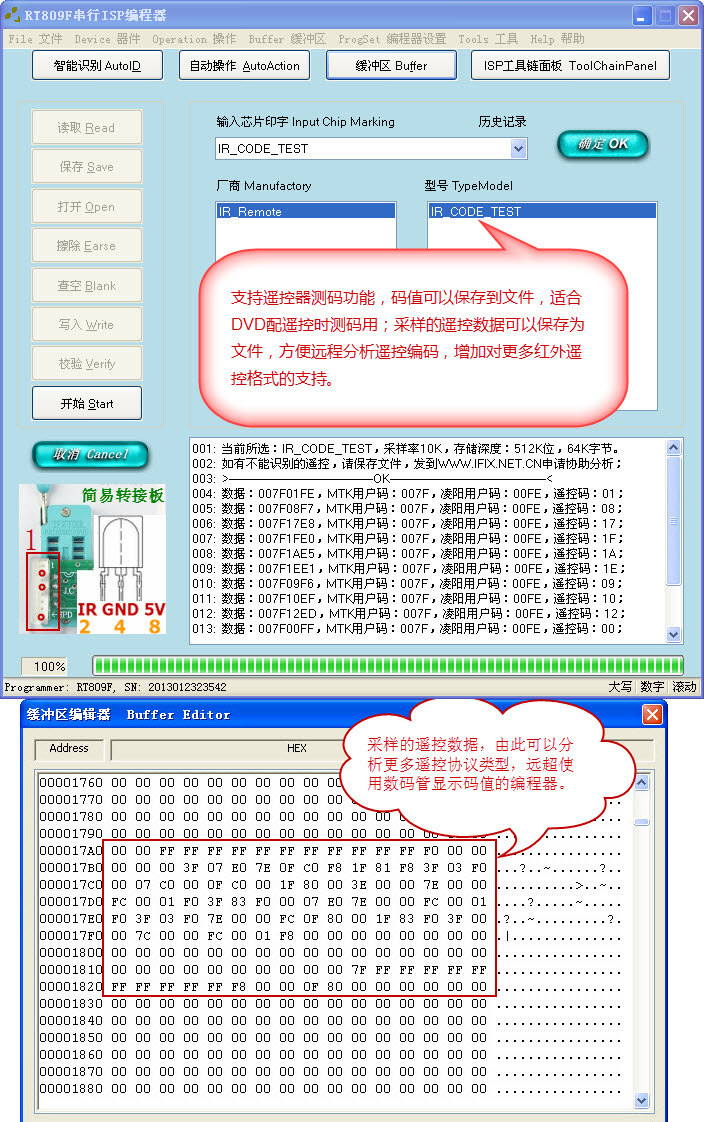
Task: Click the 开始 Start button
Action: pos(87,403)
